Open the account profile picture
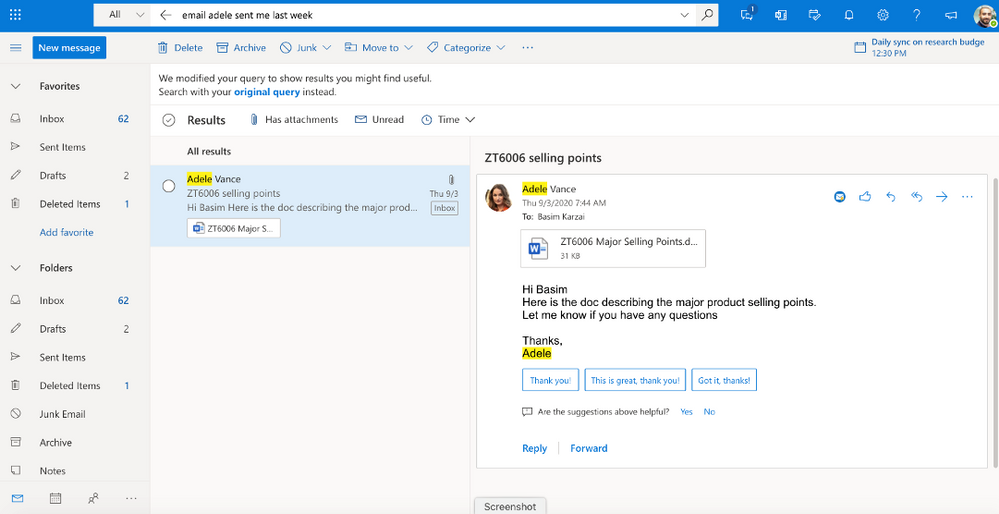The height and width of the screenshot is (514, 999). (x=985, y=15)
